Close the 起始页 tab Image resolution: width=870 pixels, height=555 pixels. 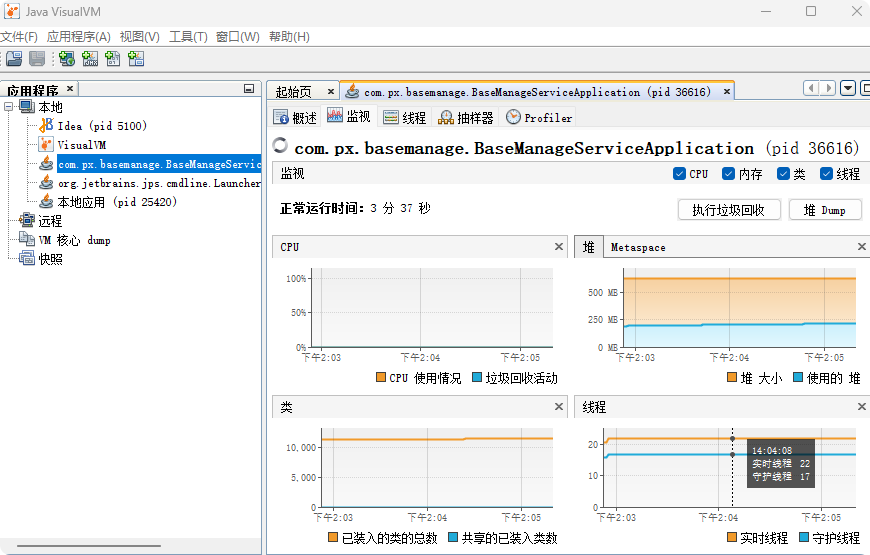coord(331,91)
